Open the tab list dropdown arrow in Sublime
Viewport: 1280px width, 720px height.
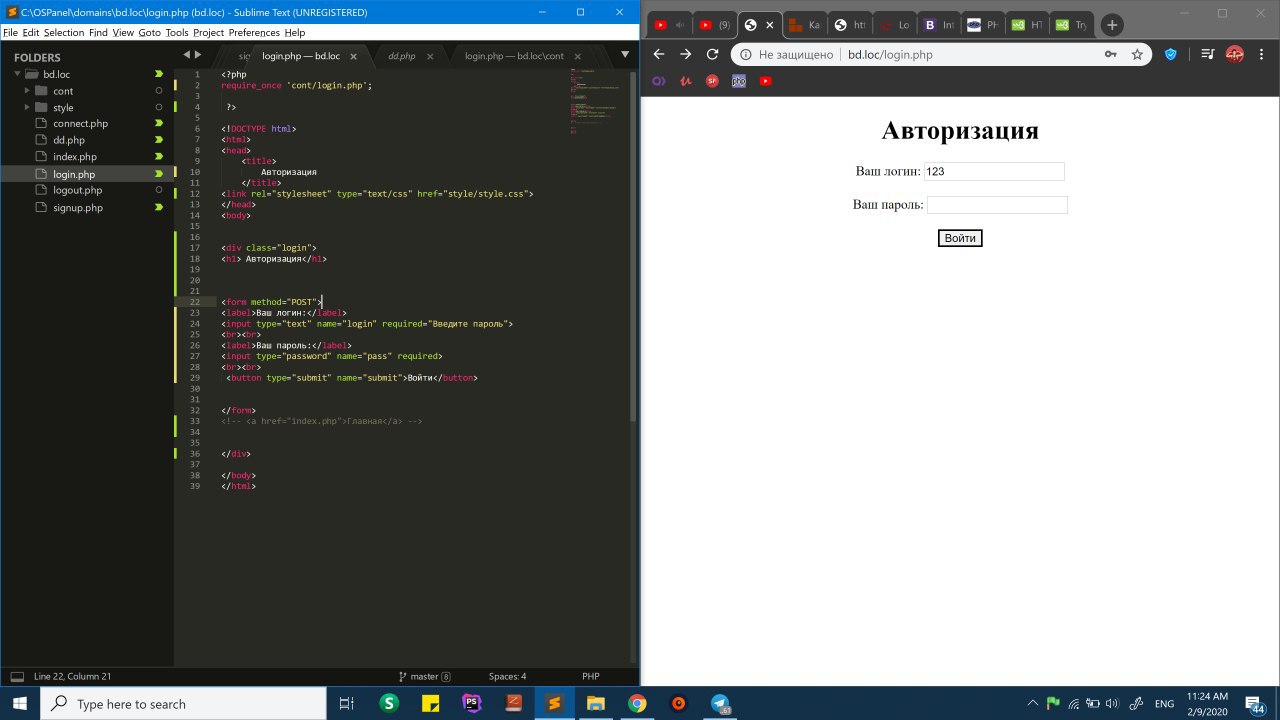(x=625, y=54)
